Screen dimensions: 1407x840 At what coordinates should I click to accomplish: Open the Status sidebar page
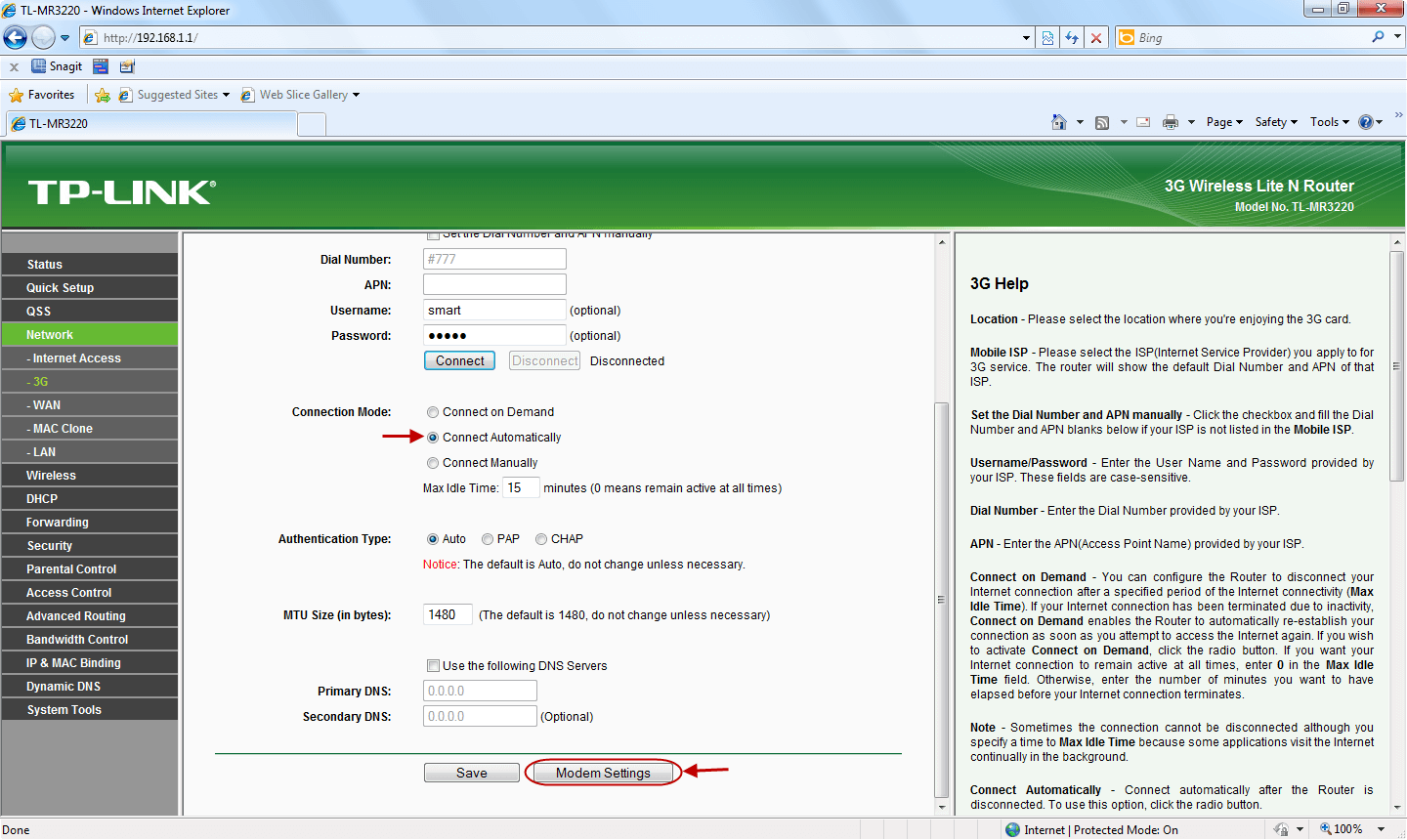(90, 265)
